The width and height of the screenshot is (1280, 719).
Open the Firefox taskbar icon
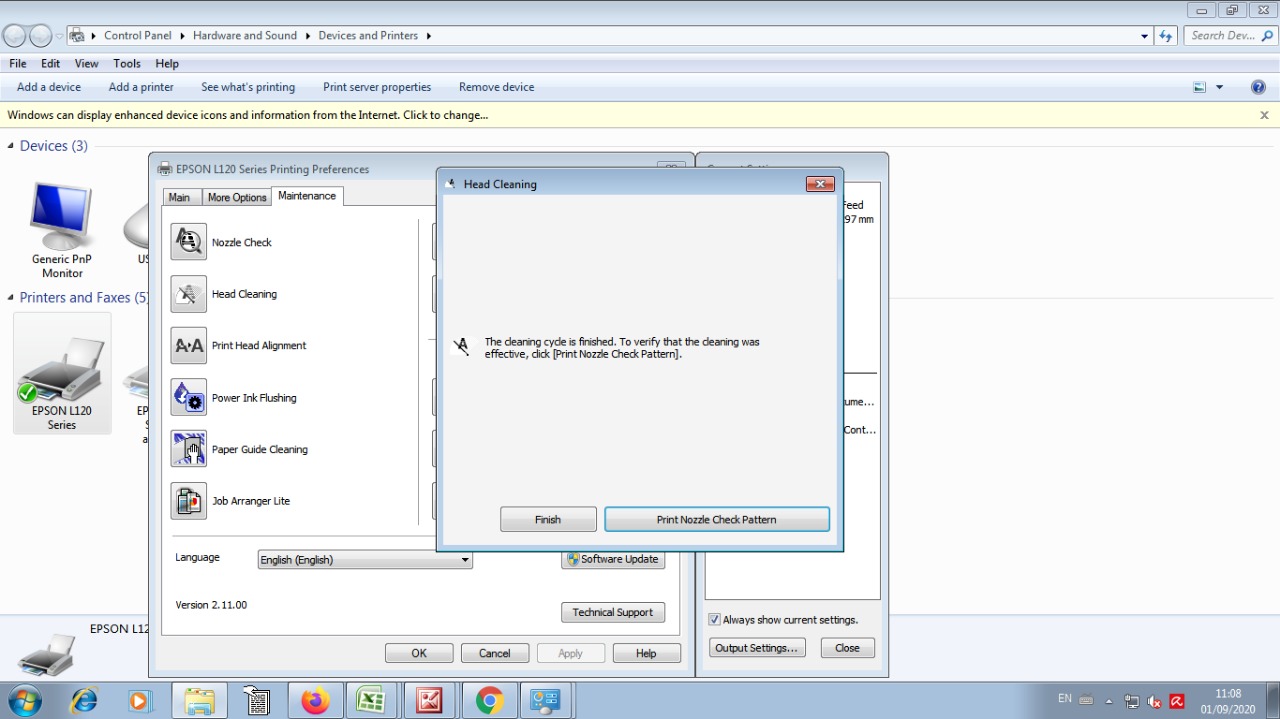(x=315, y=701)
